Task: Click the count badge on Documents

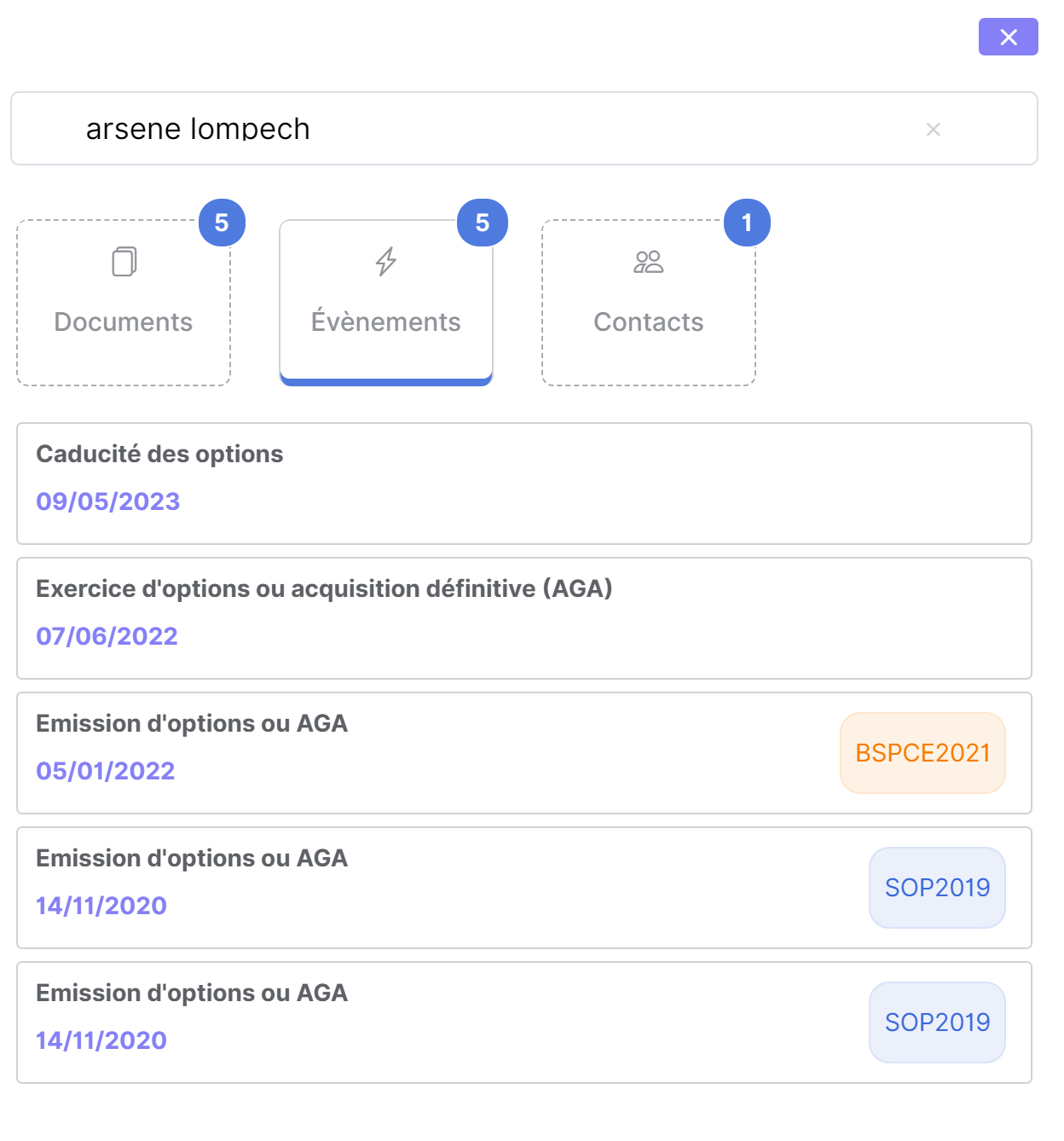Action: (222, 223)
